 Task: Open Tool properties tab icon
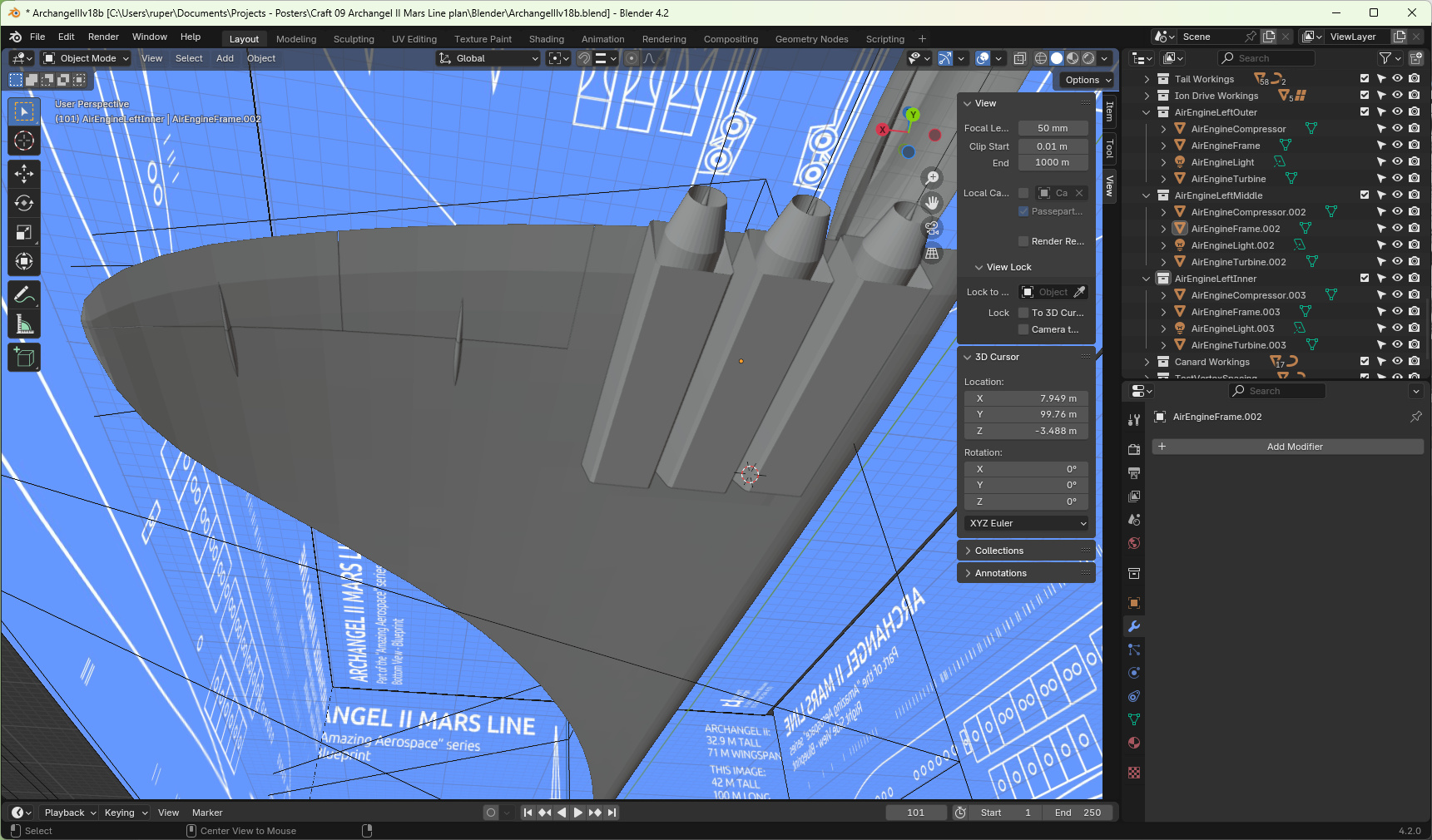pyautogui.click(x=1134, y=421)
